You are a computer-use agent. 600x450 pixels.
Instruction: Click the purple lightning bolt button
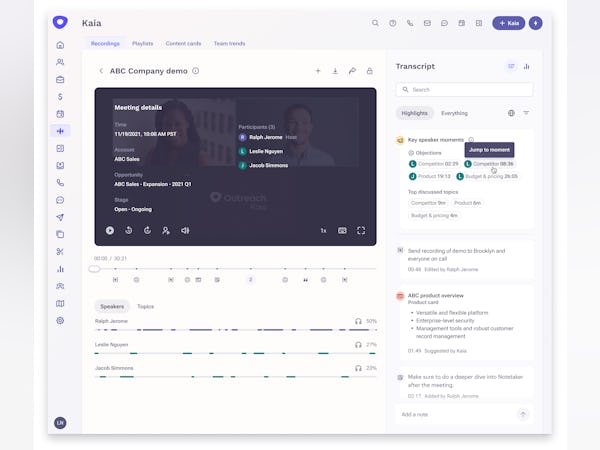coord(535,23)
